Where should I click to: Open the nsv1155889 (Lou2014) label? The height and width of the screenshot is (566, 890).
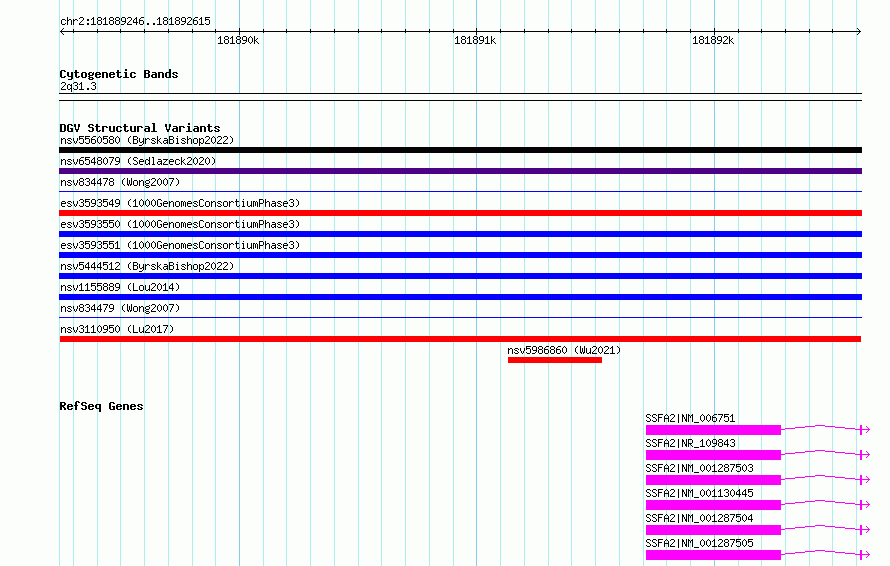click(120, 287)
